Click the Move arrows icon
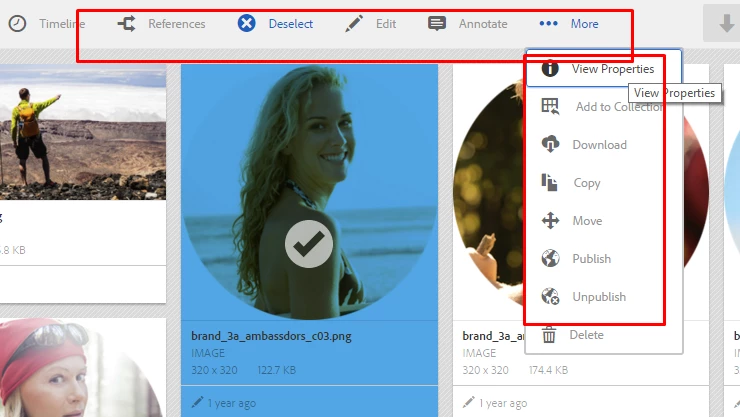Image resolution: width=740 pixels, height=417 pixels. (x=550, y=220)
